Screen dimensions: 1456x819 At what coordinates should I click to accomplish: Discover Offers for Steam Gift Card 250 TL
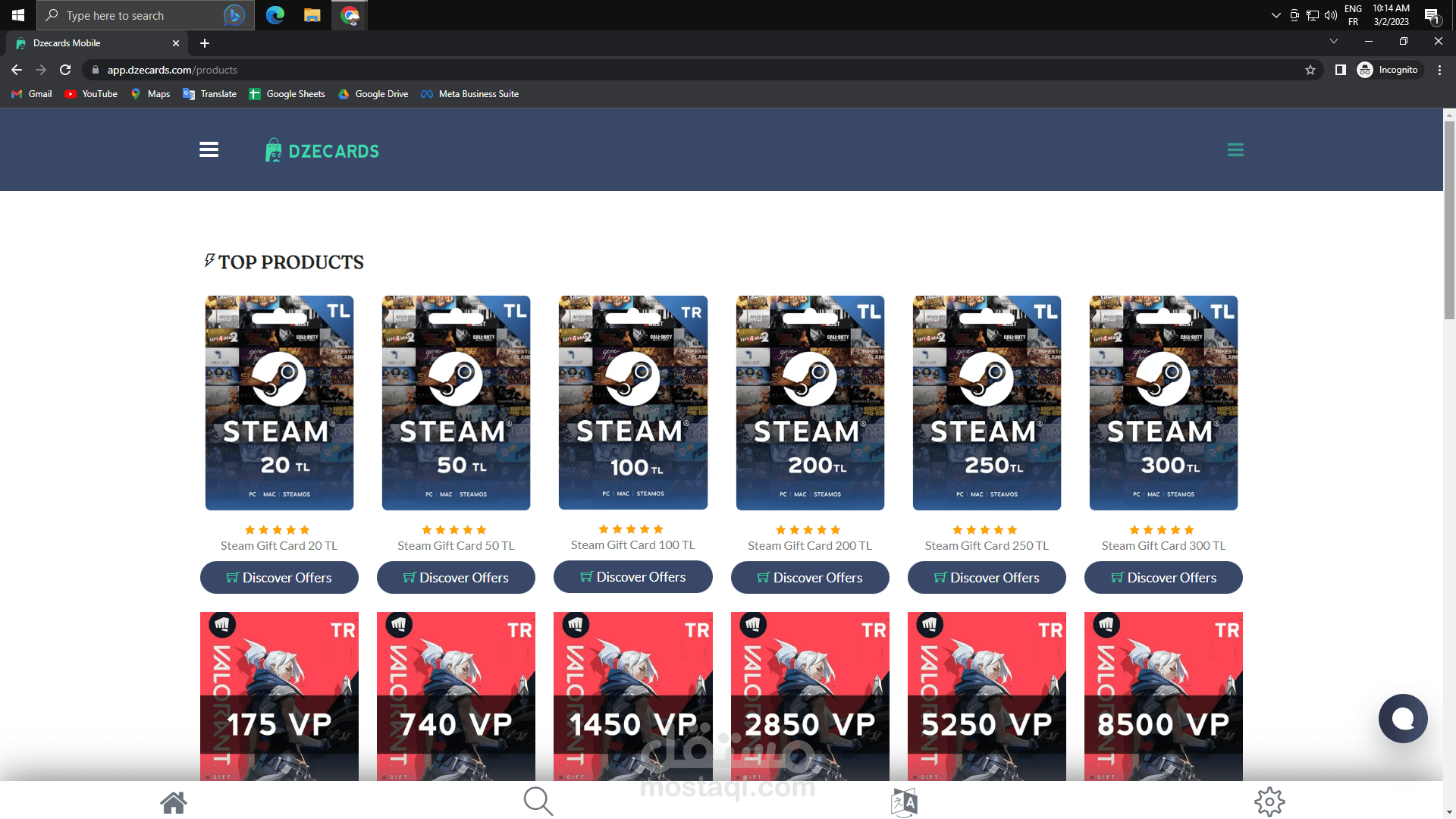[987, 578]
